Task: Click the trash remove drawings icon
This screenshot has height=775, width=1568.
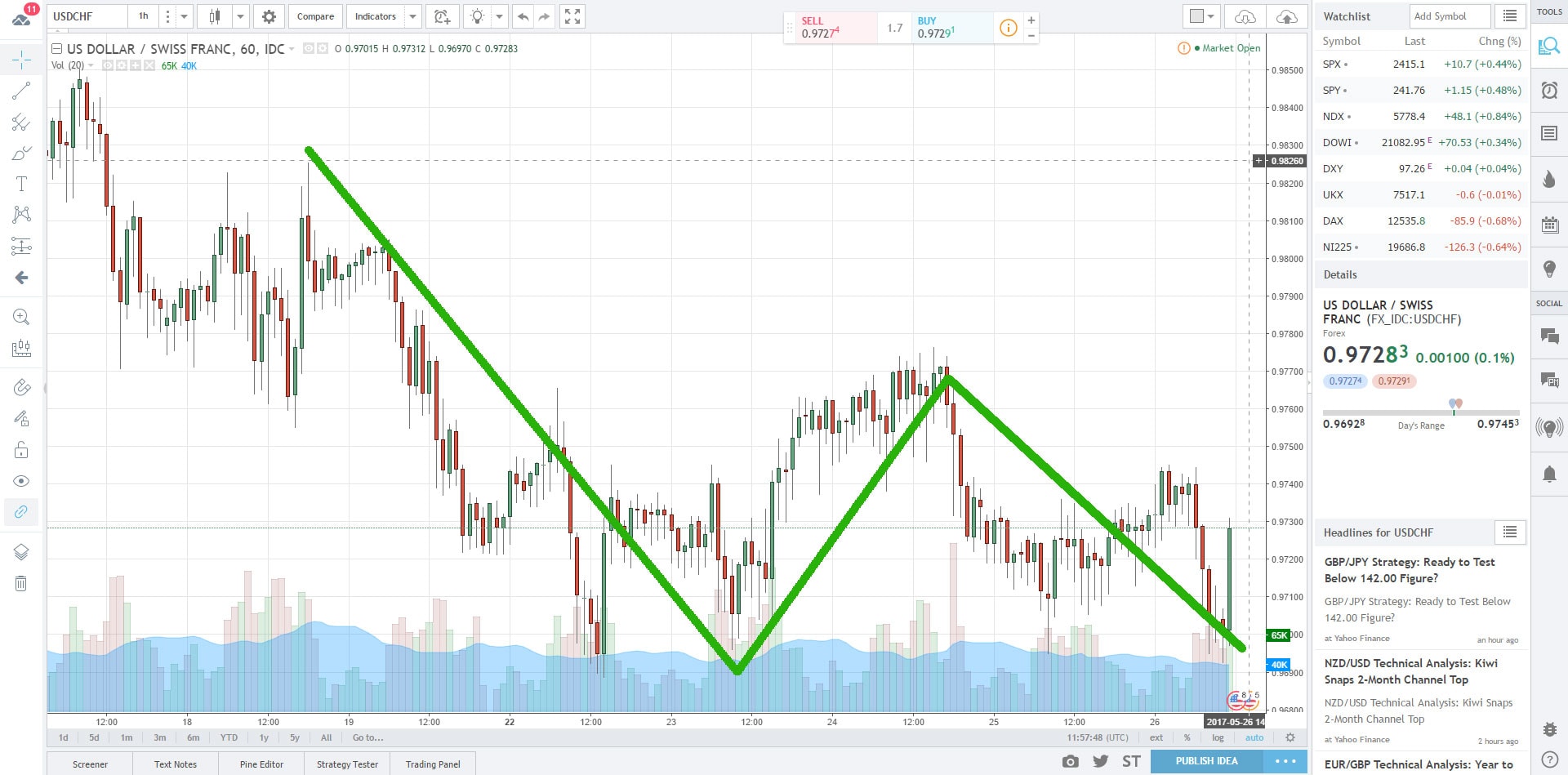Action: coord(21,583)
